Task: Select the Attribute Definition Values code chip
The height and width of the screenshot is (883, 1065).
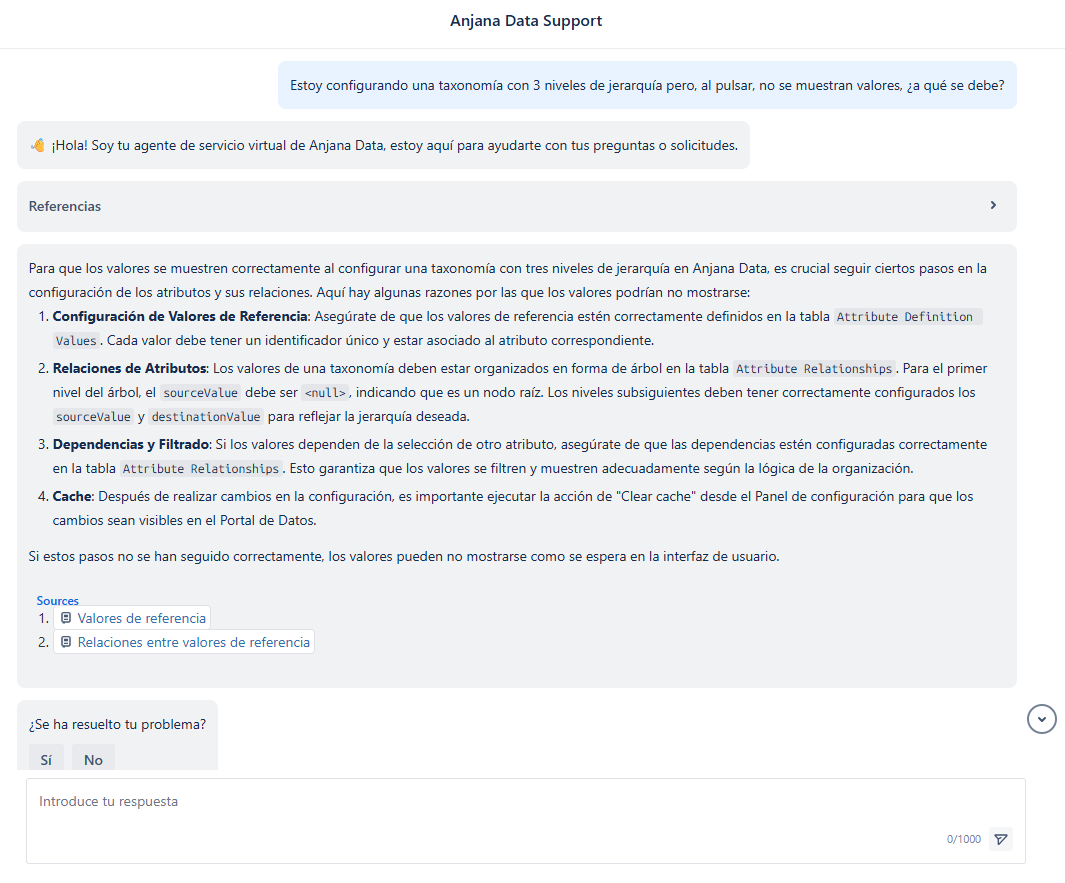Action: [x=906, y=316]
